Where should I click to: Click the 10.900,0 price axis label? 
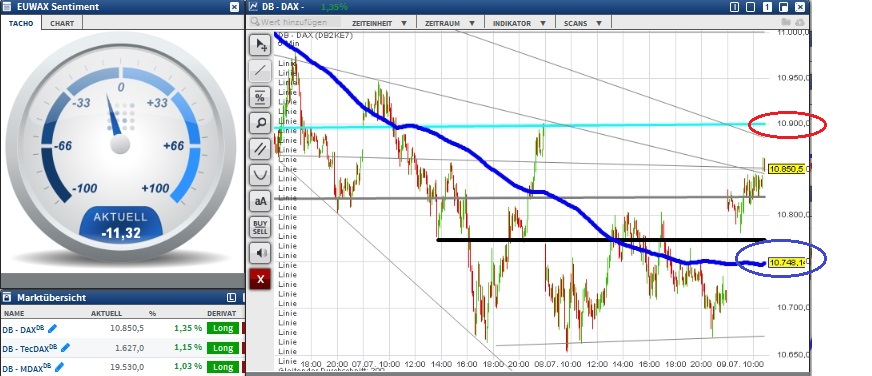click(792, 123)
